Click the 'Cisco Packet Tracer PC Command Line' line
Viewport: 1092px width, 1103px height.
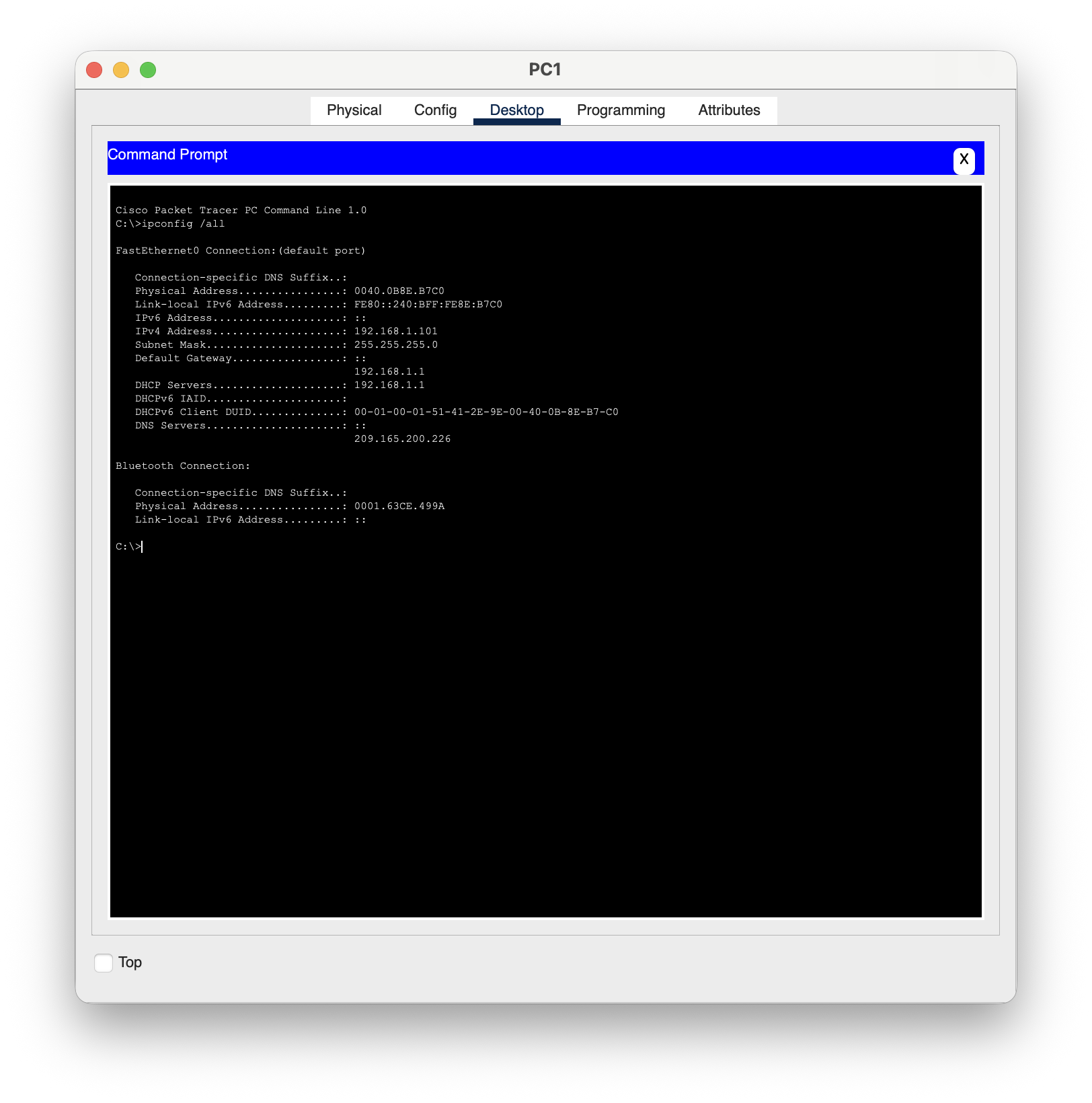point(241,211)
